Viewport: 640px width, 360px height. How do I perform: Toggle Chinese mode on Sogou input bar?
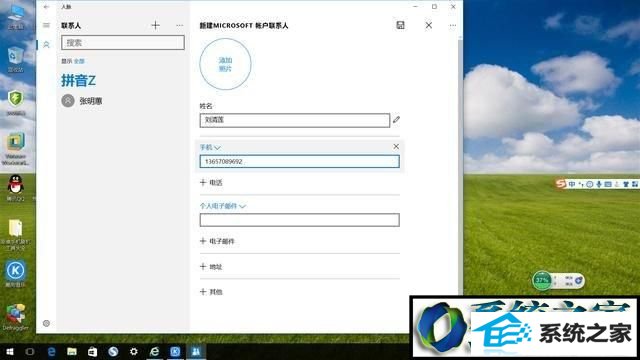(572, 184)
